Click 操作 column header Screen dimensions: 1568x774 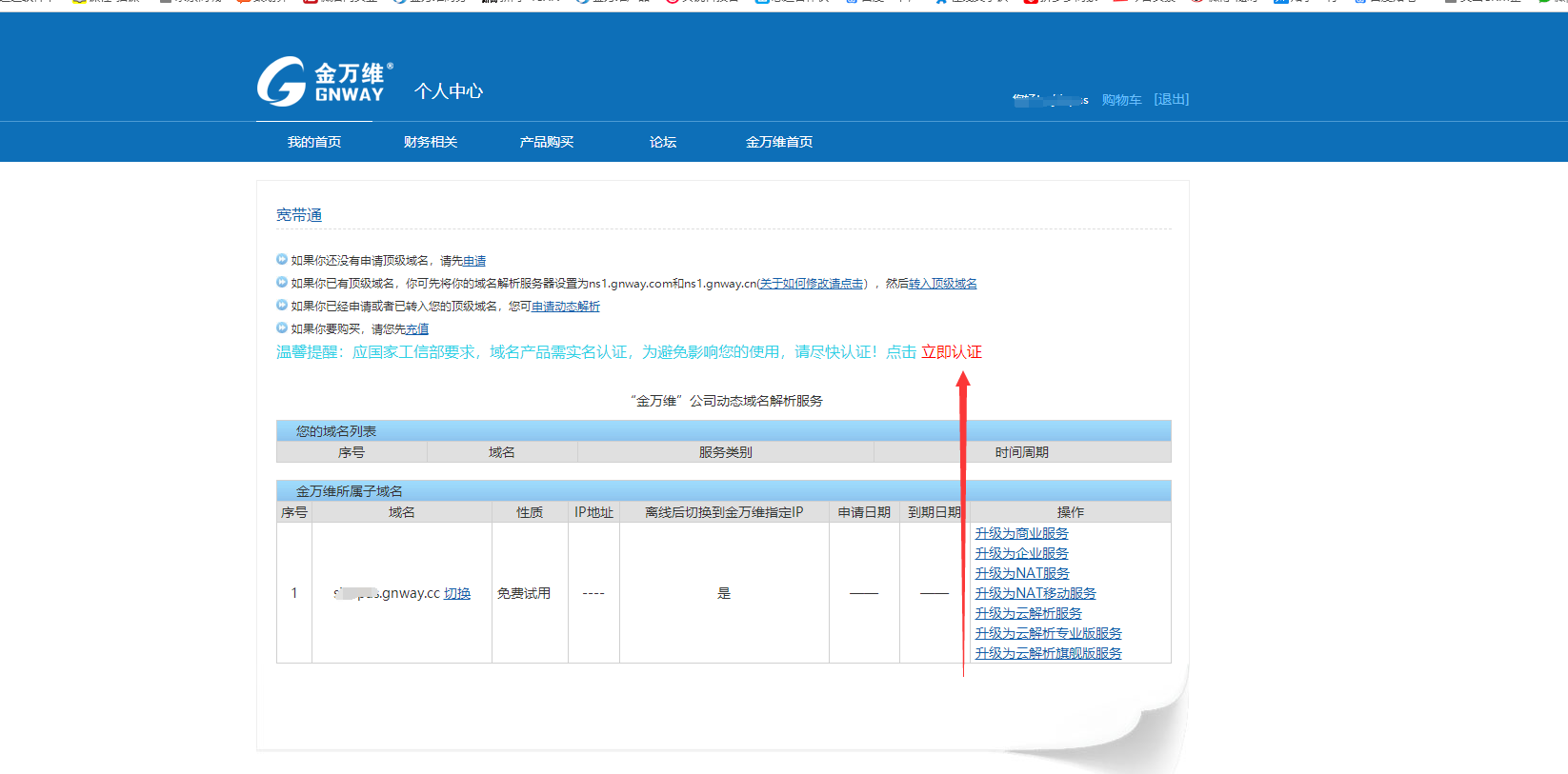(1070, 512)
